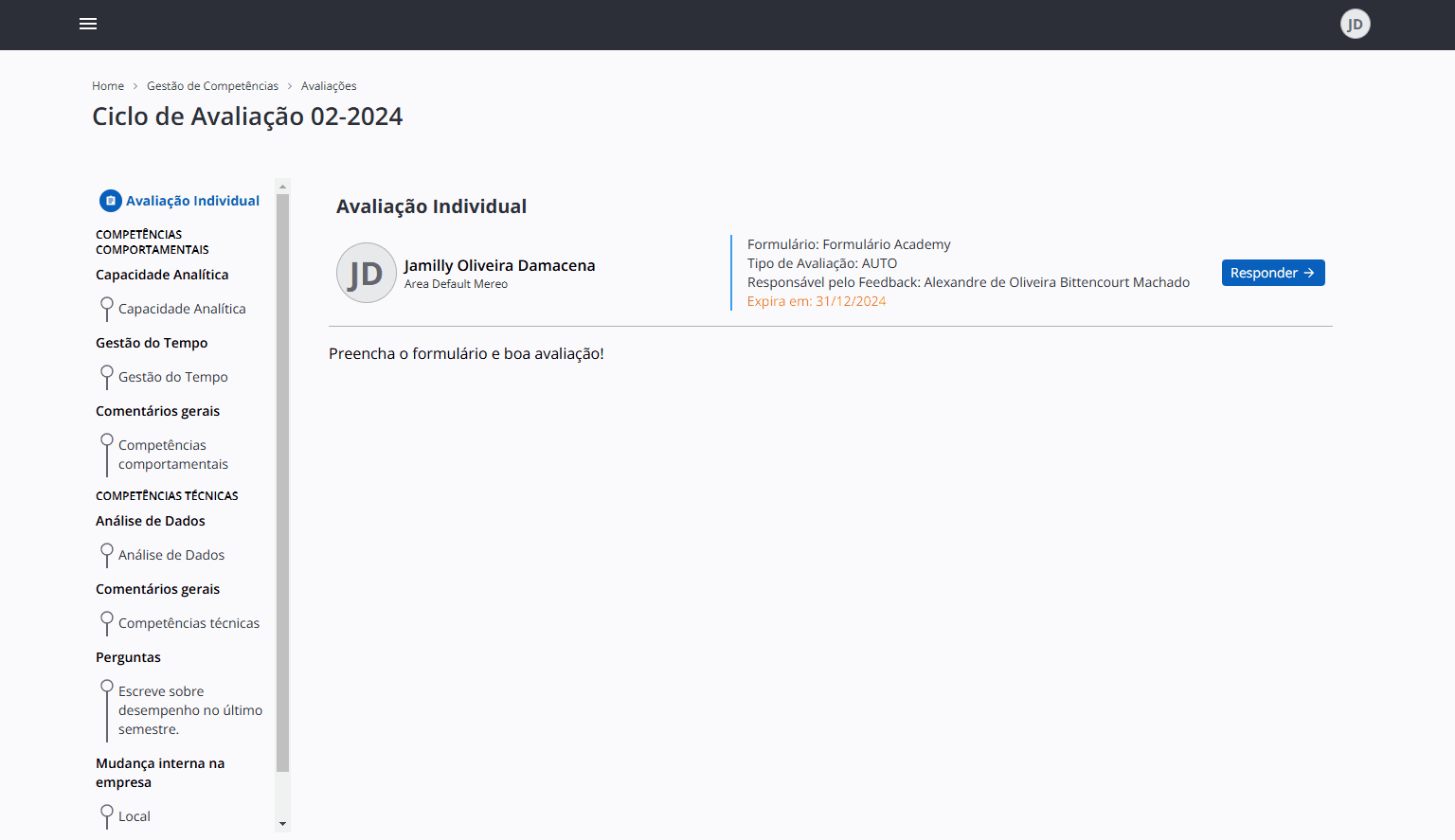Screen dimensions: 1455x840
Task: Go to Home breadcrumb link
Action: coord(108,86)
